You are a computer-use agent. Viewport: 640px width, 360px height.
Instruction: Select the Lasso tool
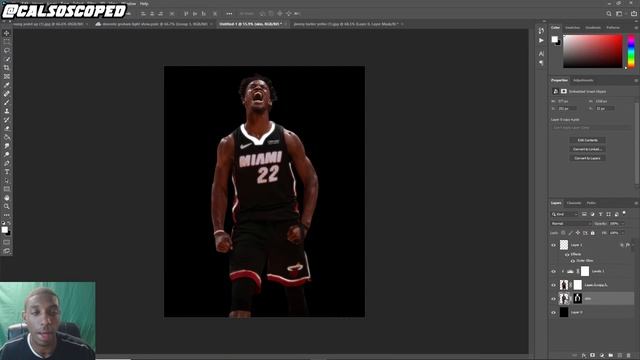(7, 50)
